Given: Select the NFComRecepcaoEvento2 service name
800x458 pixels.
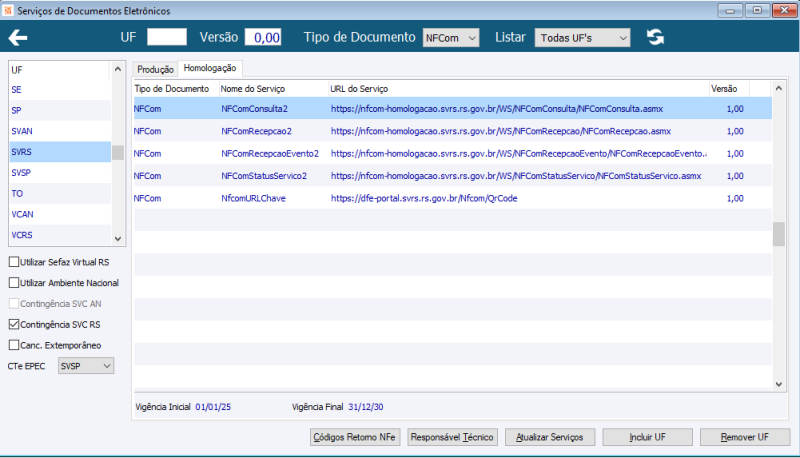Looking at the screenshot, I should tap(270, 154).
